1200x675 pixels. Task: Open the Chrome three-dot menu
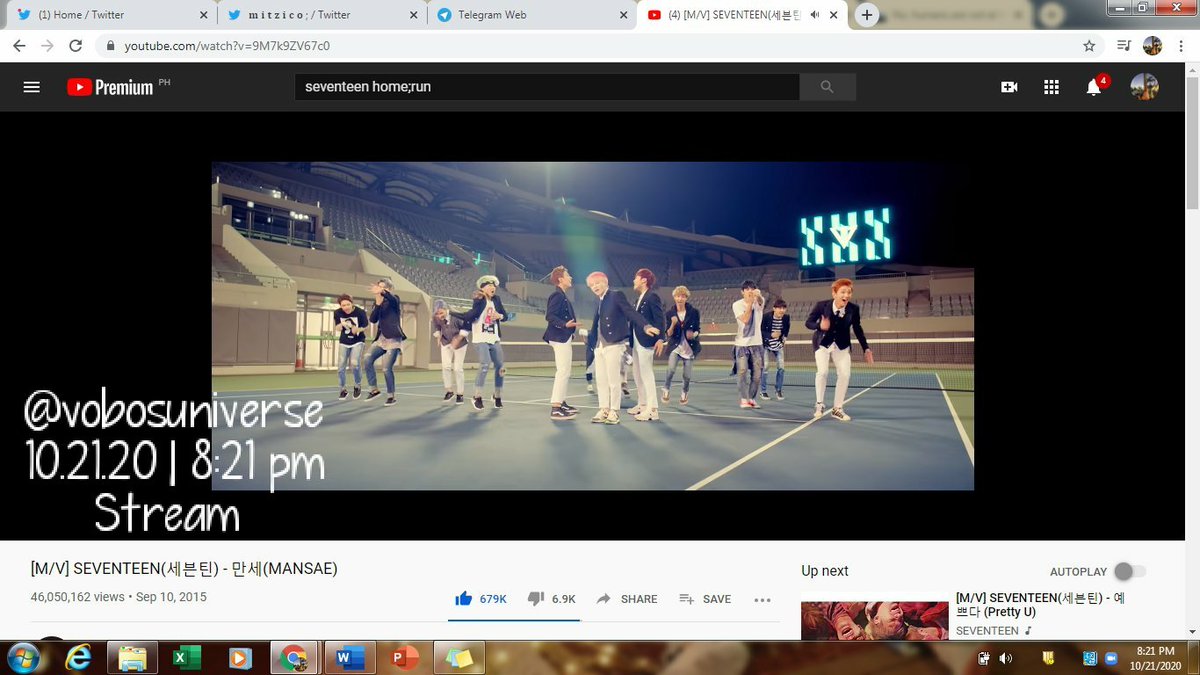pos(1183,46)
